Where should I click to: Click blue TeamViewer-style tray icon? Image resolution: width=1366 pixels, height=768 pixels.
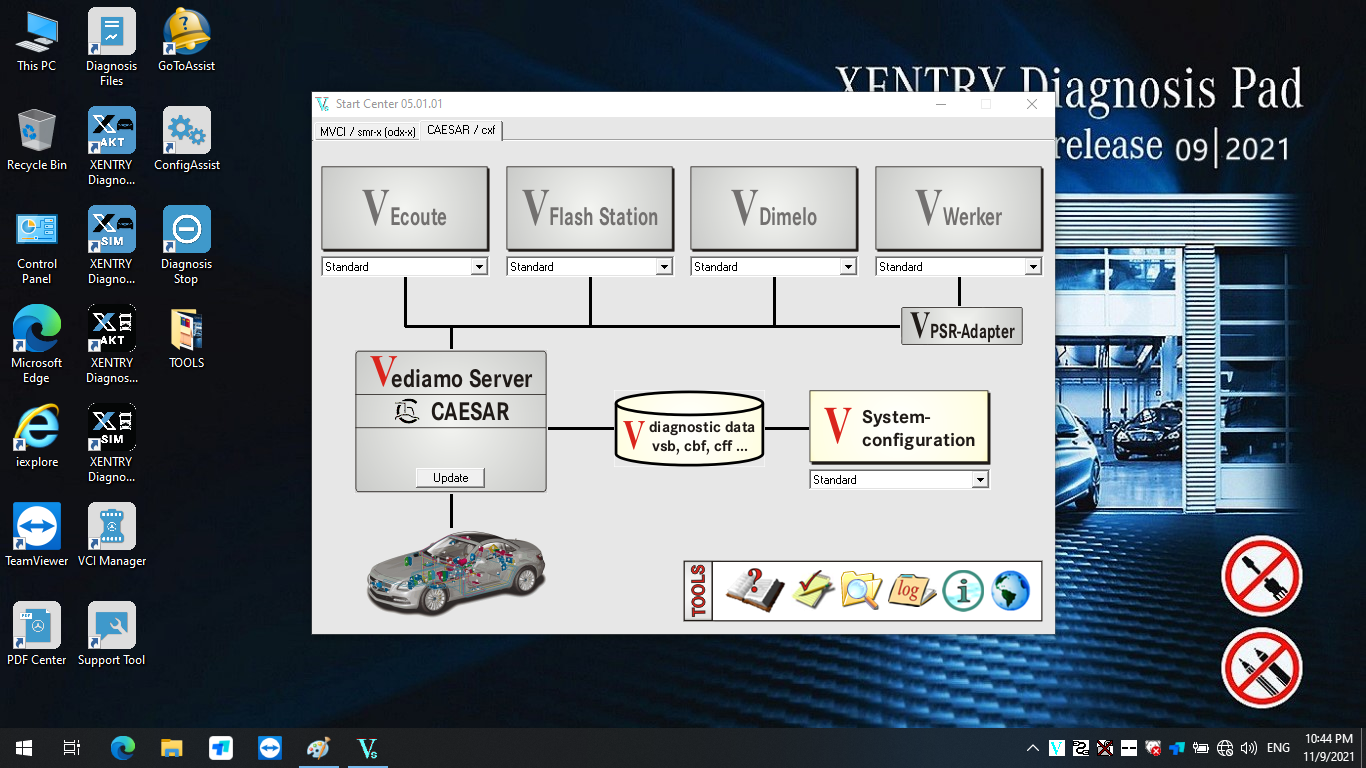click(1177, 748)
